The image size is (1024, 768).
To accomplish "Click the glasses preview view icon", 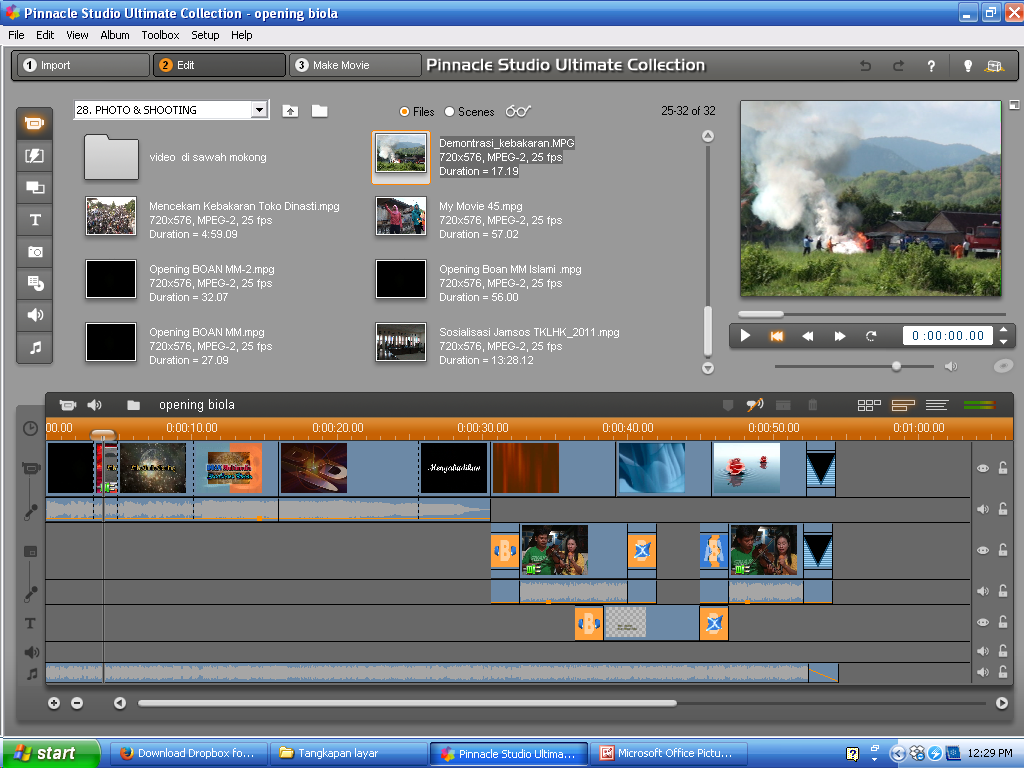I will pos(518,111).
